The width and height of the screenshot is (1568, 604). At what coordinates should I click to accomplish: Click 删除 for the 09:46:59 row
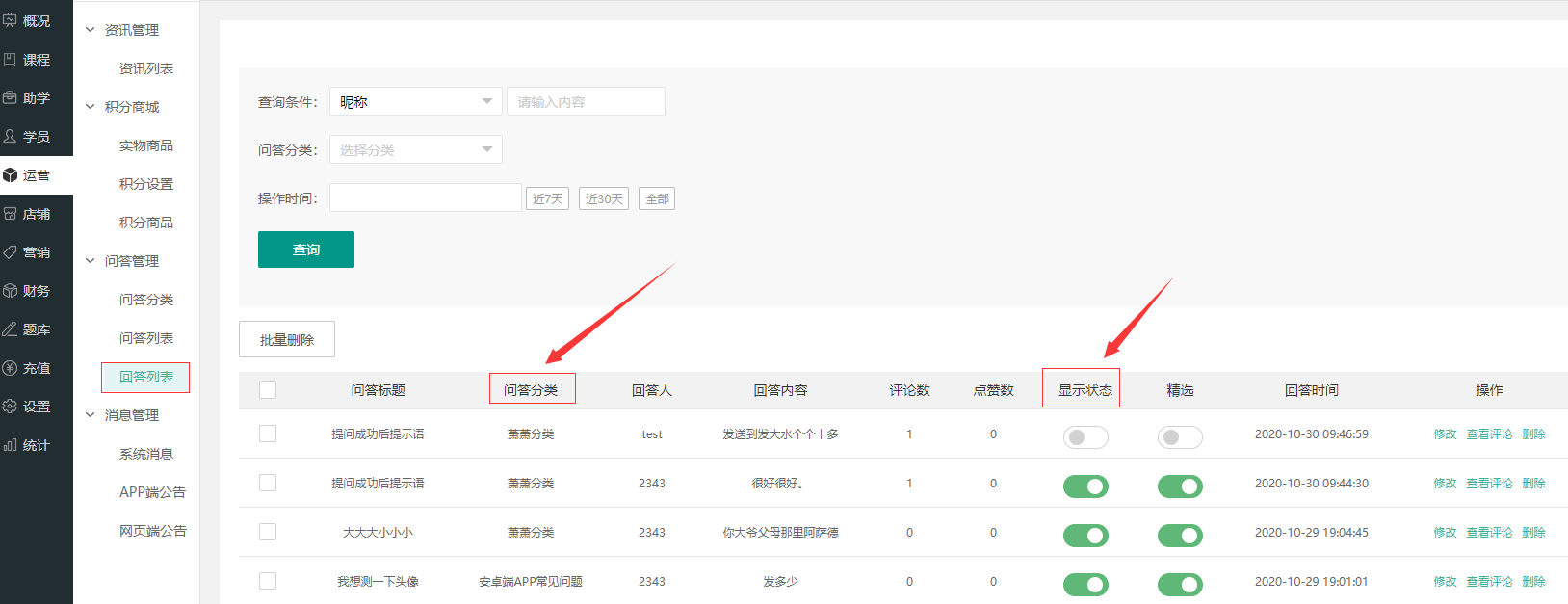click(1533, 434)
